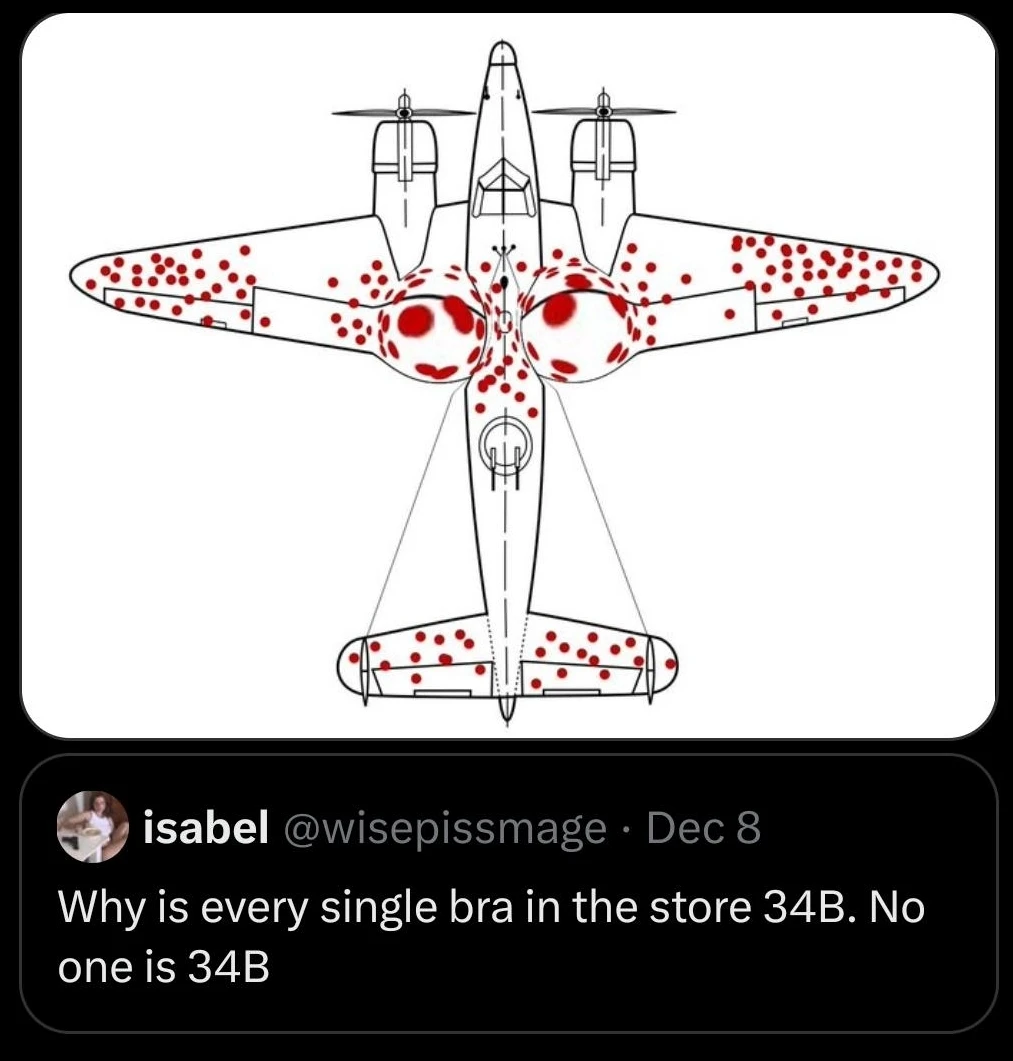Click isabel's profile avatar
Image resolution: width=1013 pixels, height=1061 pixels.
click(92, 827)
